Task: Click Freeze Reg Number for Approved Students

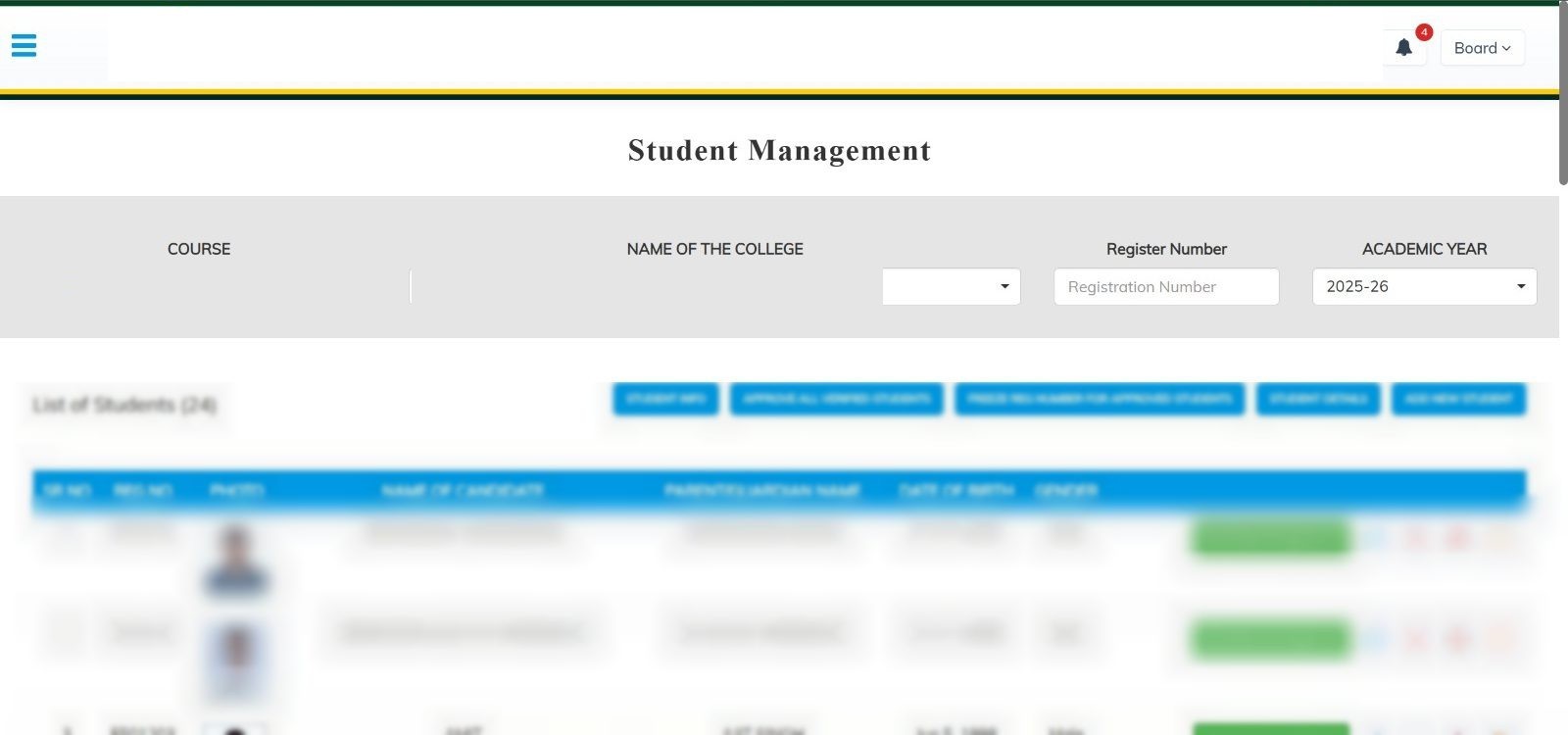Action: pos(1100,399)
